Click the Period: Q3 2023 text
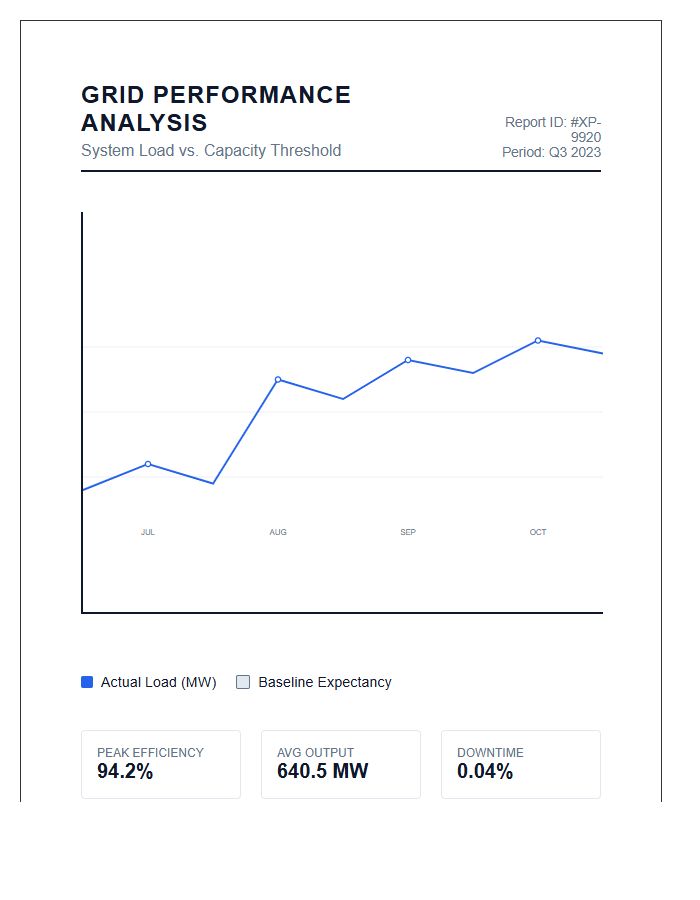The image size is (700, 900). pos(551,152)
